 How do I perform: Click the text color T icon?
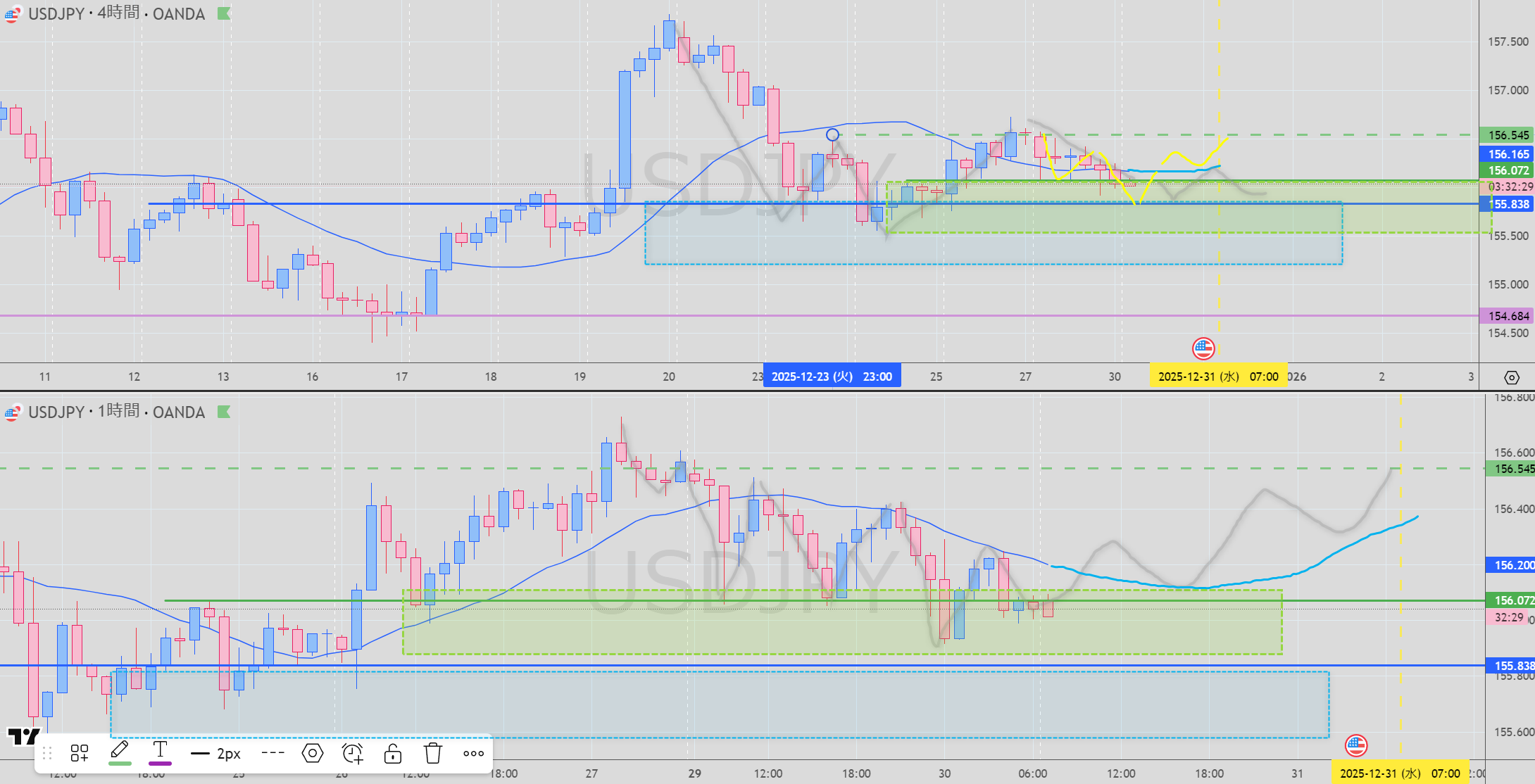pyautogui.click(x=160, y=752)
